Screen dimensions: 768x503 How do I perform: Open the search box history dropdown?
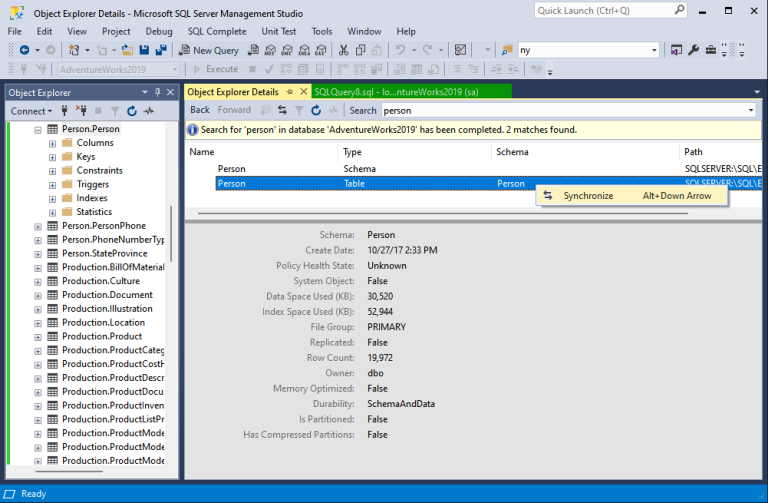pyautogui.click(x=751, y=110)
